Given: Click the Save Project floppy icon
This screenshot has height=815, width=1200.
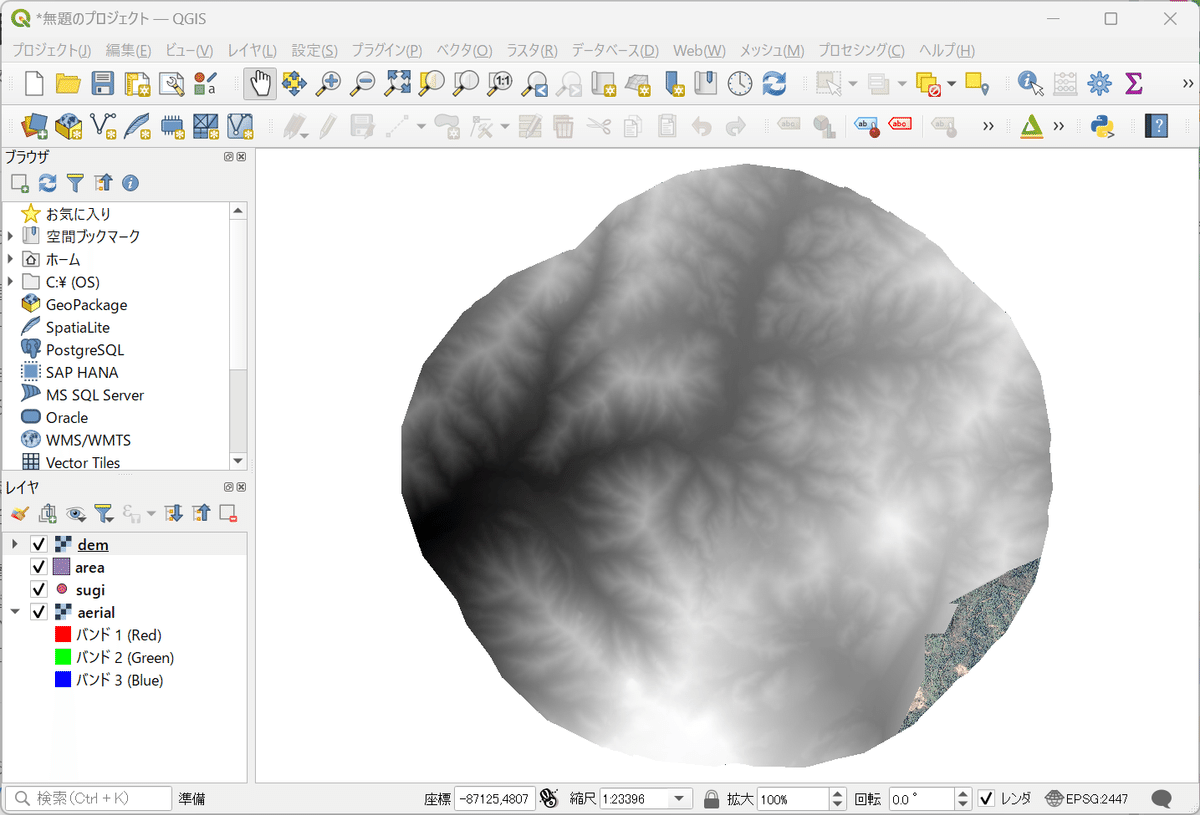Looking at the screenshot, I should (x=103, y=84).
